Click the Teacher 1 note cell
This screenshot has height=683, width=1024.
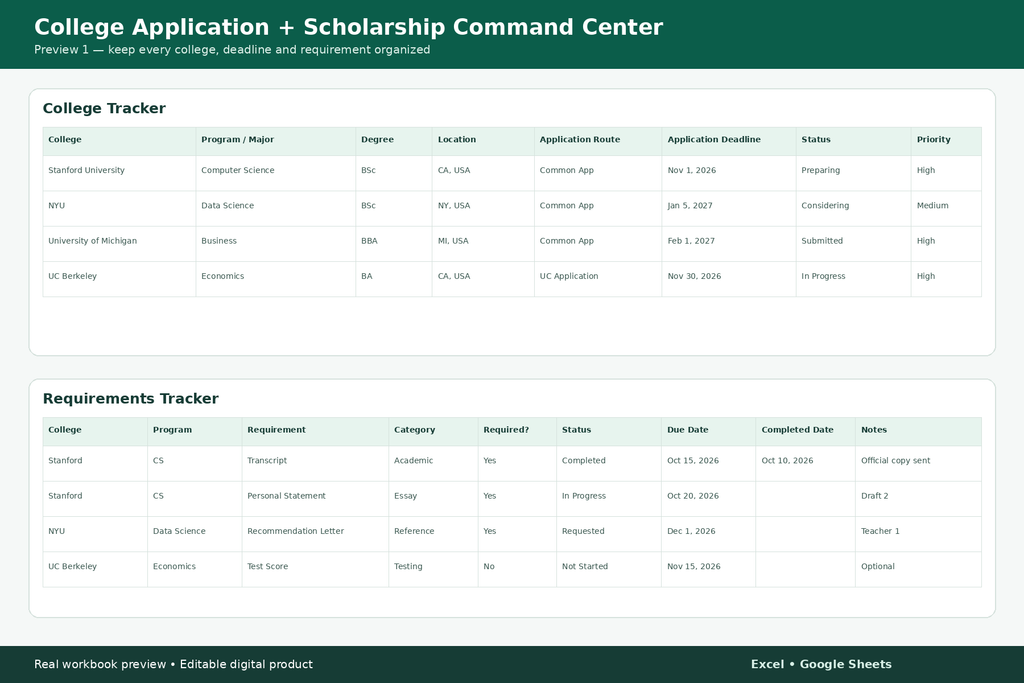point(918,534)
